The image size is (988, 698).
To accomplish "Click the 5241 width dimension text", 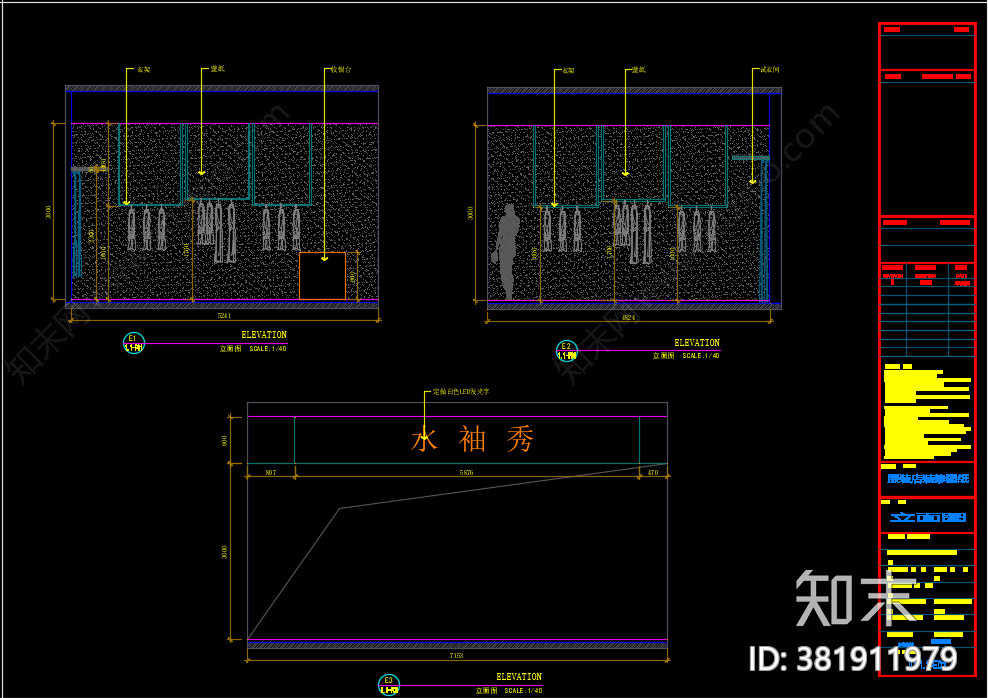I will pyautogui.click(x=224, y=316).
